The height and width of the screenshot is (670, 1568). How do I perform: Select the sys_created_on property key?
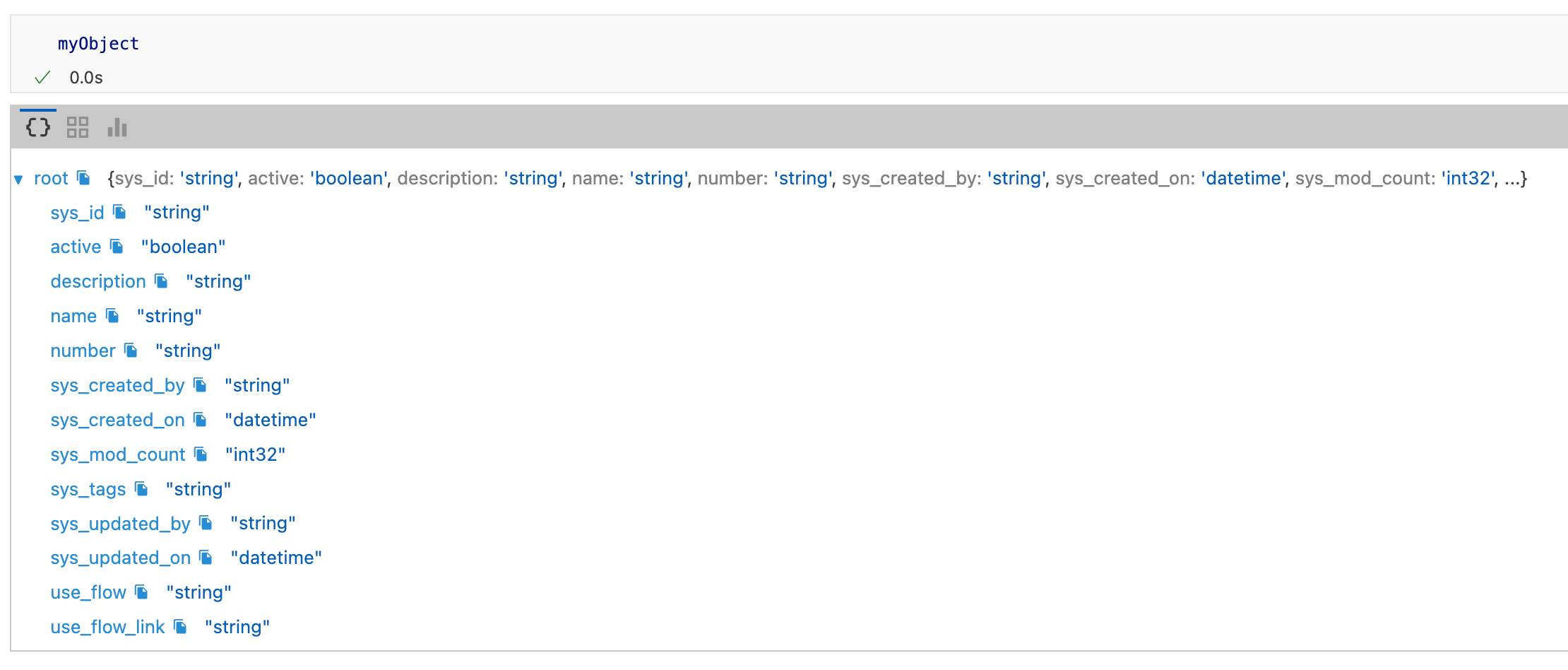tap(117, 420)
